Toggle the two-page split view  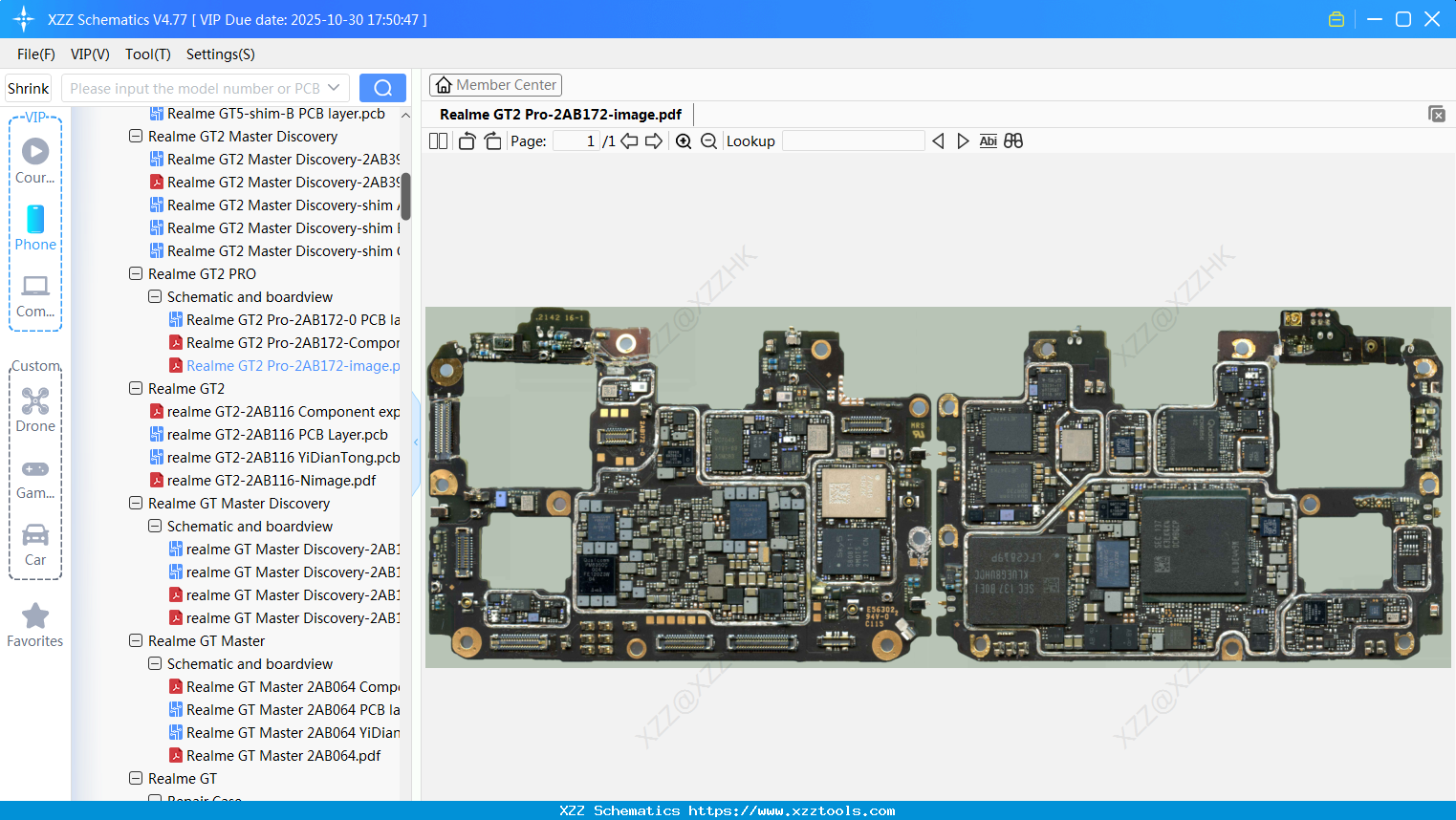pos(438,141)
